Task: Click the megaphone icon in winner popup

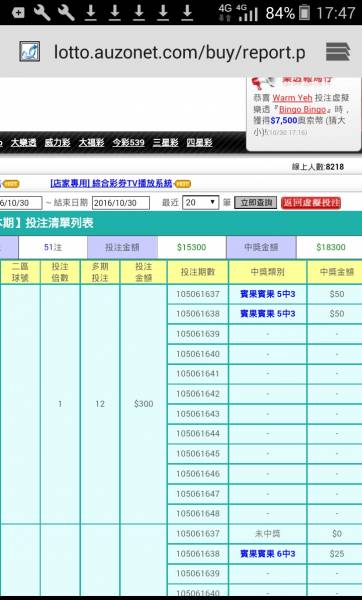Action: tap(263, 82)
